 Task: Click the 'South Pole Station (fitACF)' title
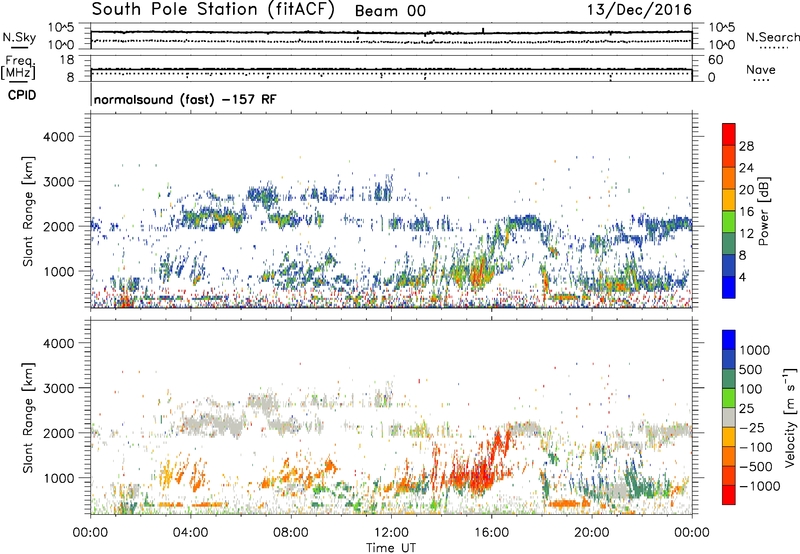coord(213,10)
